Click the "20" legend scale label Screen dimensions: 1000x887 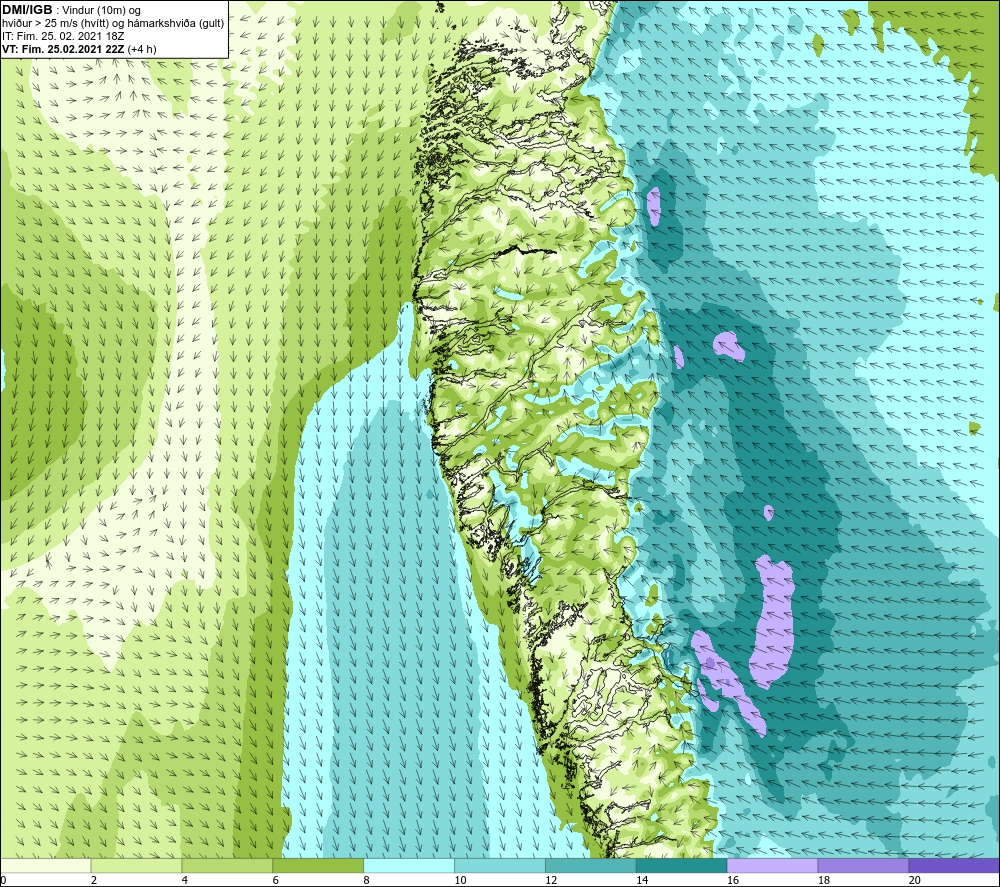pos(915,880)
